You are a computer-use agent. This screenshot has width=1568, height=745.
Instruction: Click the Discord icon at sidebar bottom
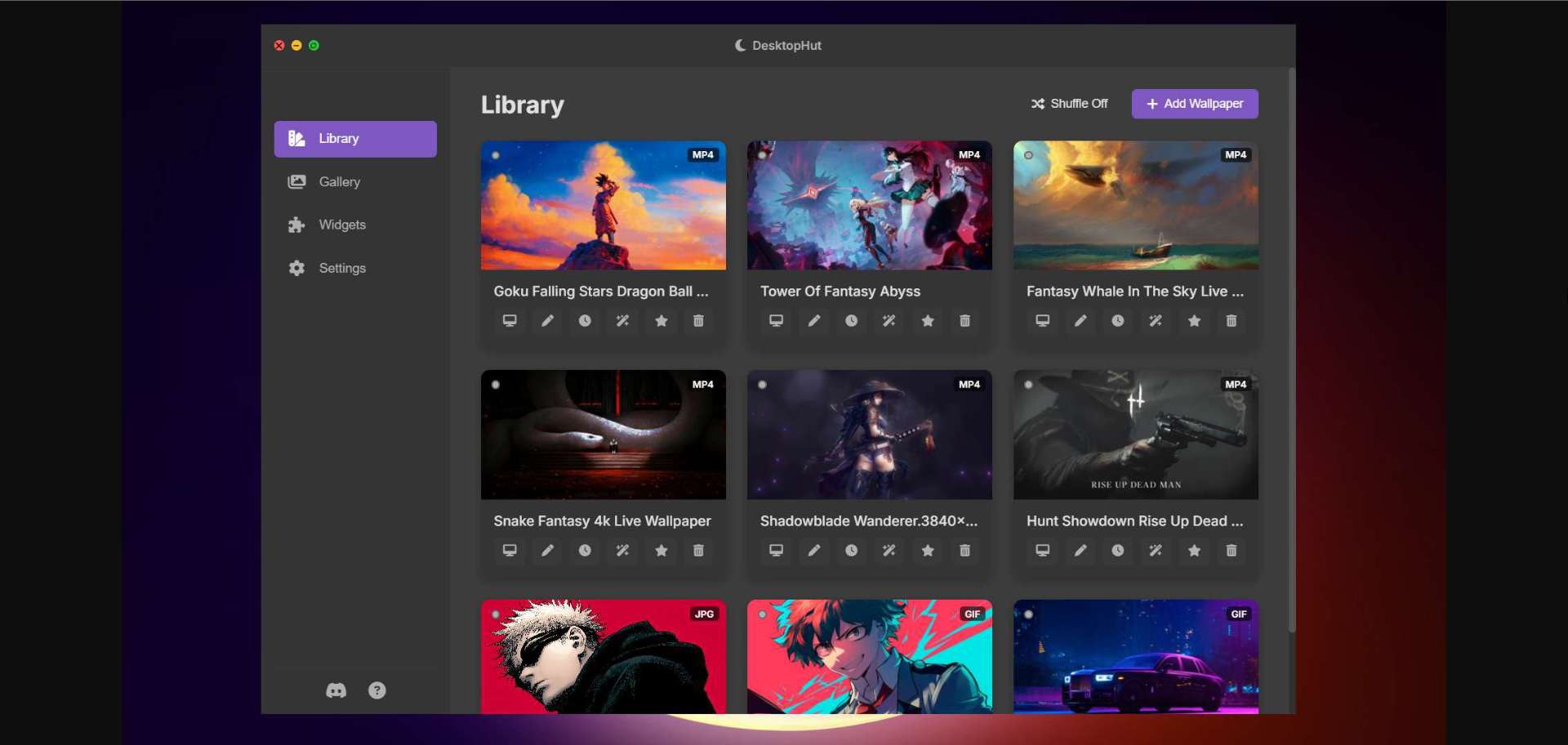point(336,690)
